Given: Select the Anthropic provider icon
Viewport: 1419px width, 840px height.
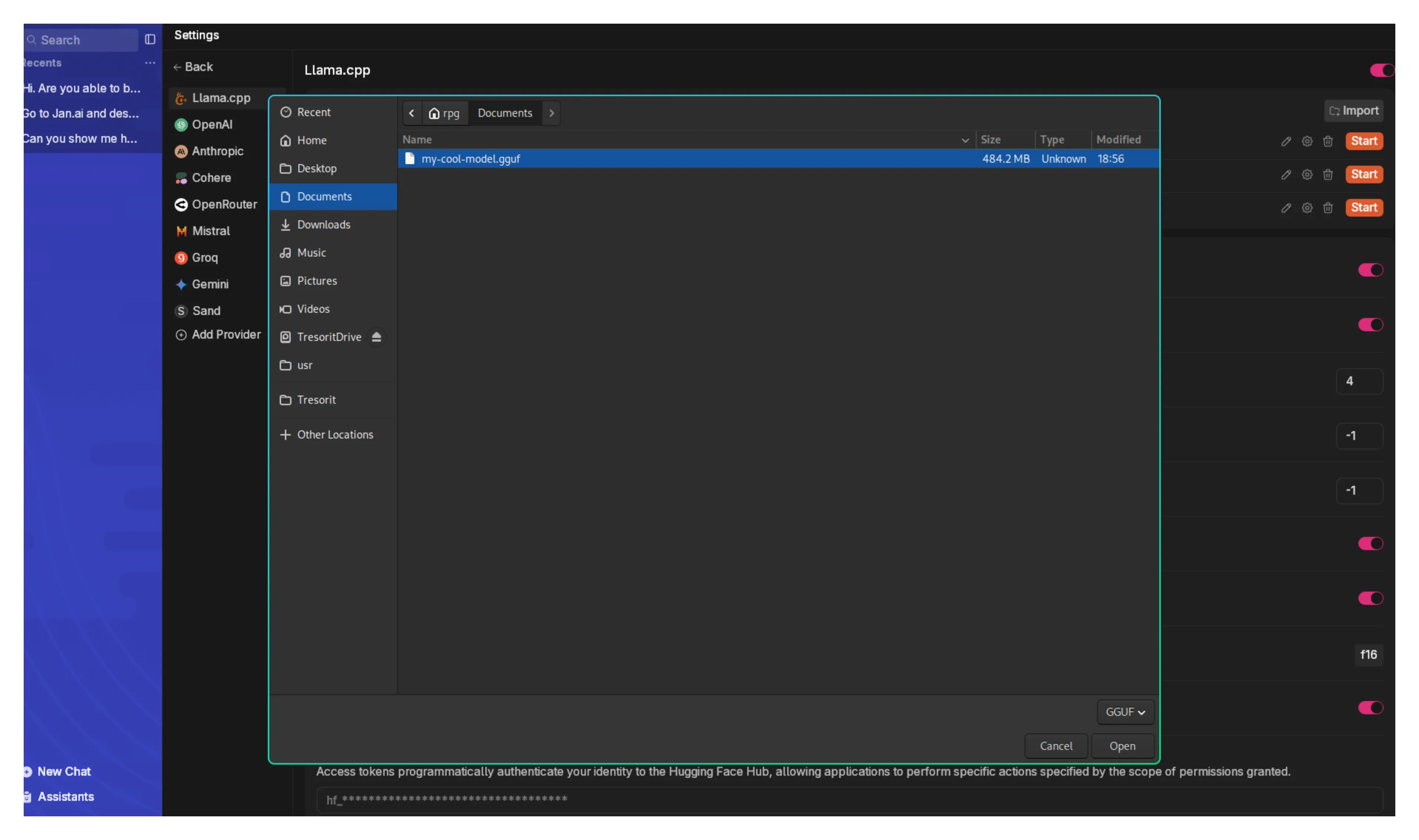Looking at the screenshot, I should [181, 151].
